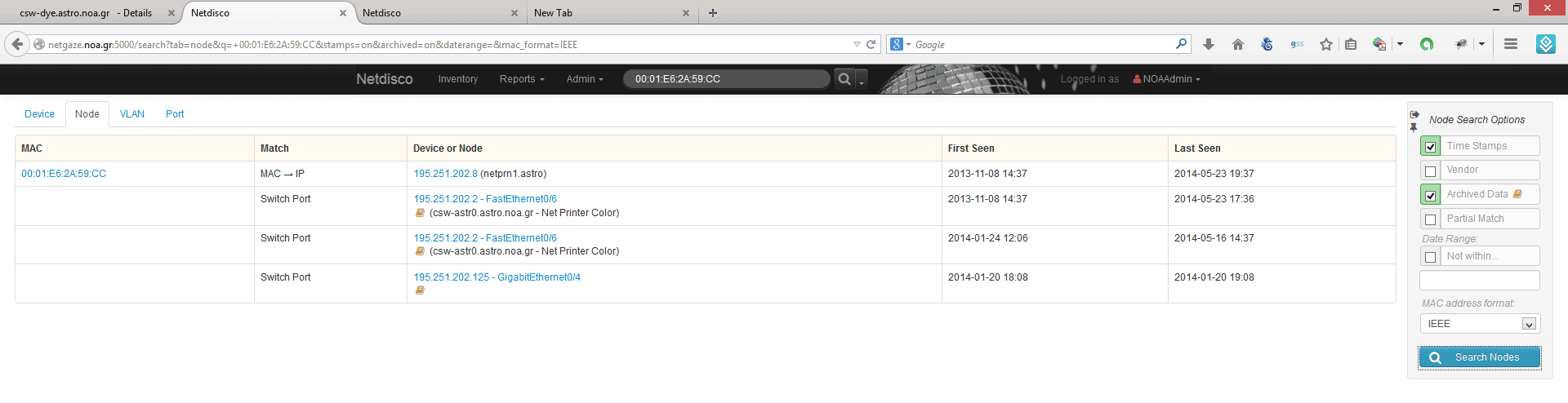
Task: Toggle the Not within date range checkbox
Action: pos(1430,257)
